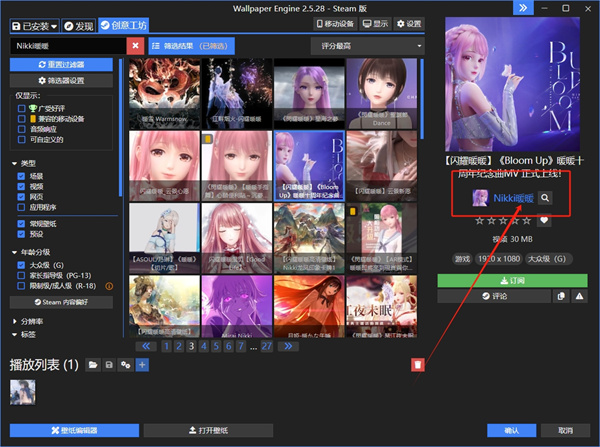This screenshot has height=447, width=600.
Task: Switch to 发现 tab
Action: (x=78, y=26)
